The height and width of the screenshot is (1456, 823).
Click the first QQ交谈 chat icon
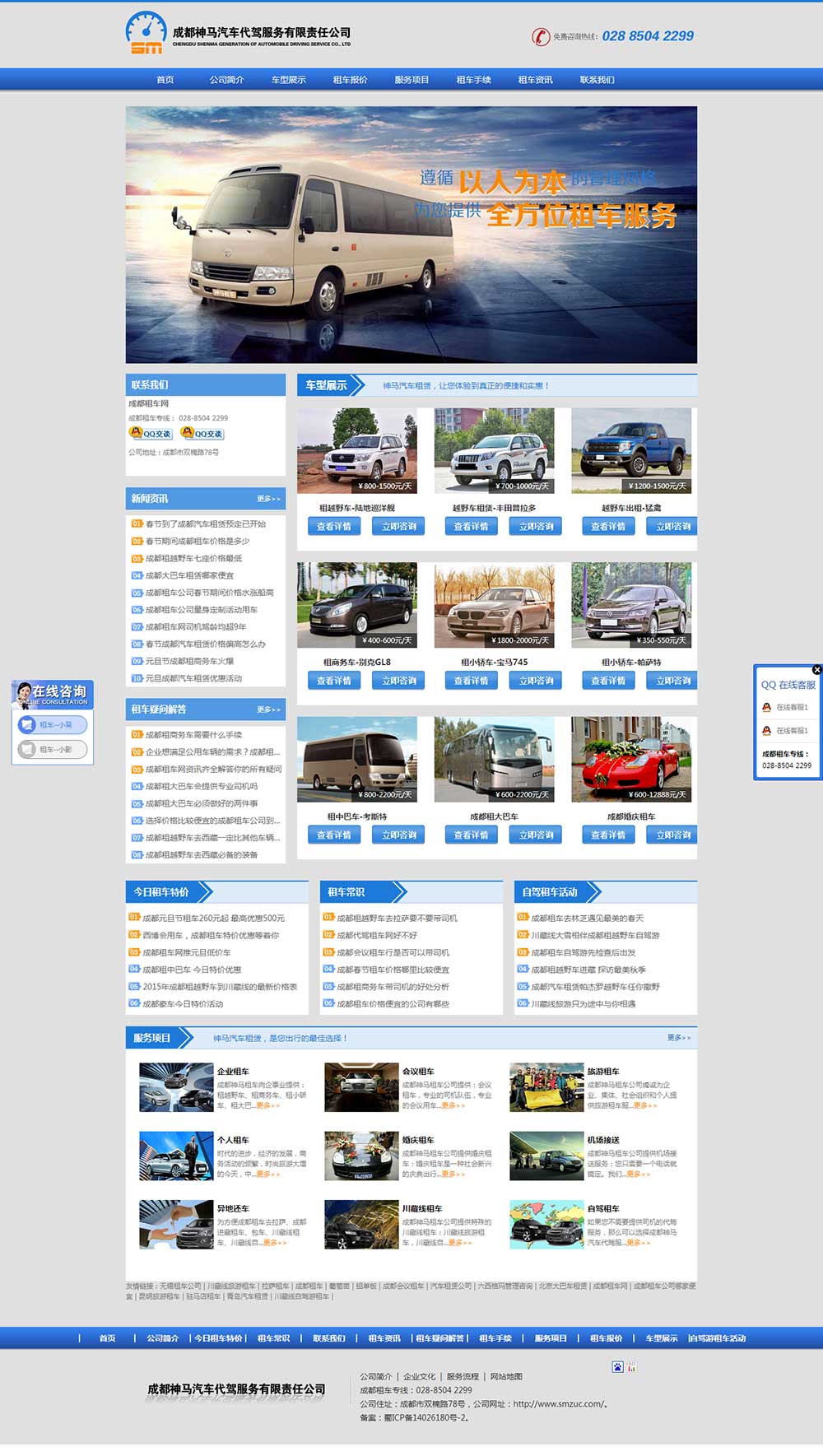[x=151, y=433]
